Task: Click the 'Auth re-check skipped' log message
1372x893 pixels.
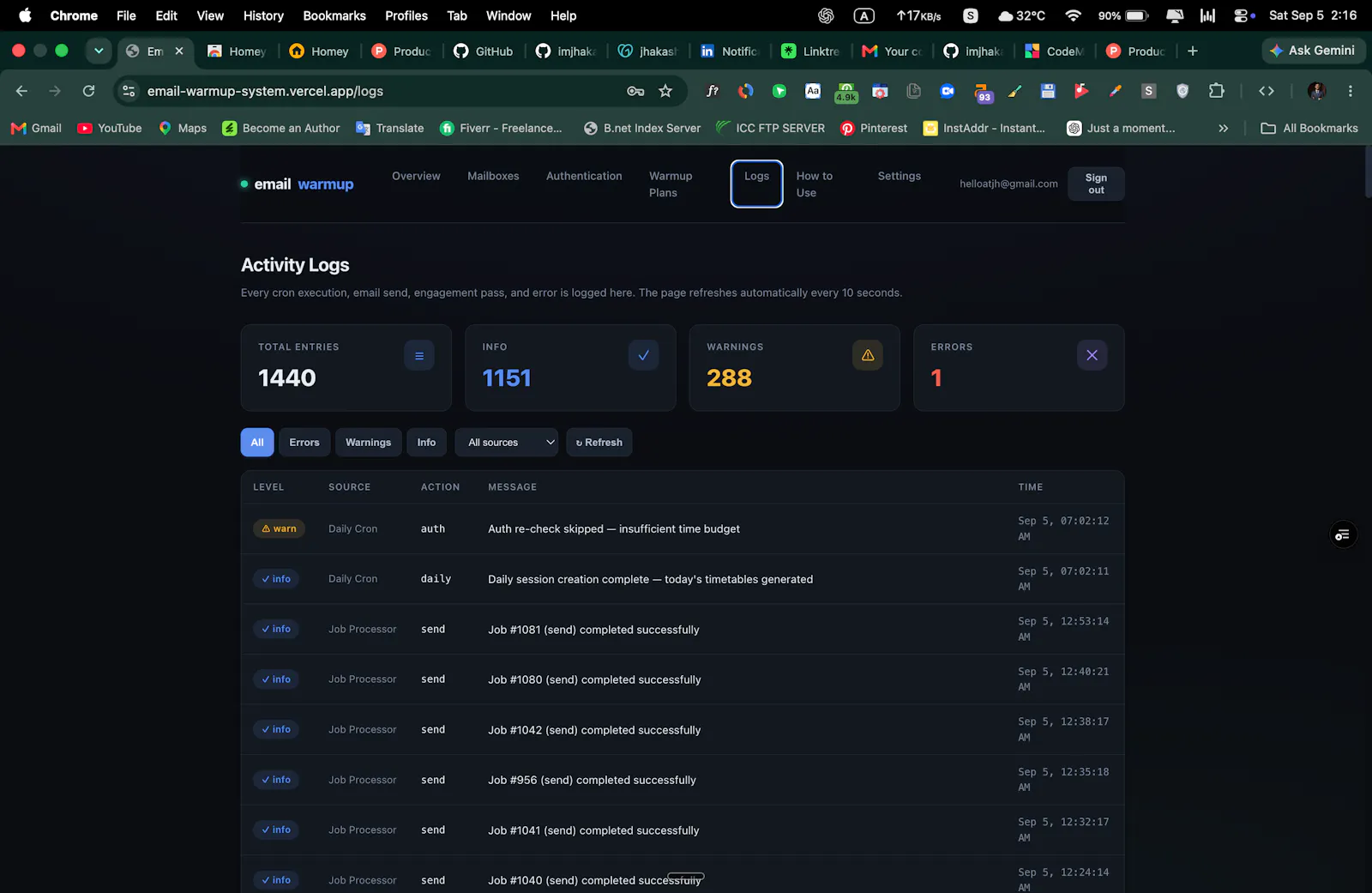Action: coord(614,529)
